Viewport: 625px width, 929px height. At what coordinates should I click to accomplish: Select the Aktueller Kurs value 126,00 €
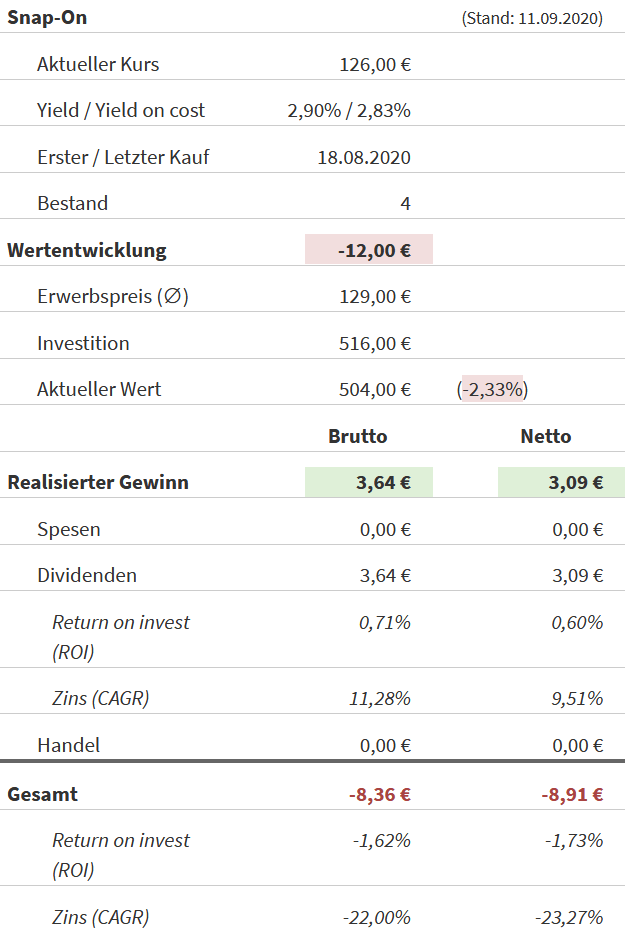(375, 65)
